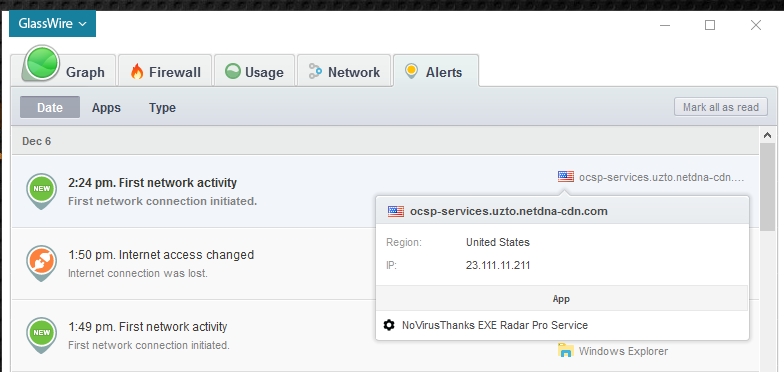Click NoVirusThanks EXE Radar Pro Service entry
784x372 pixels.
point(494,326)
